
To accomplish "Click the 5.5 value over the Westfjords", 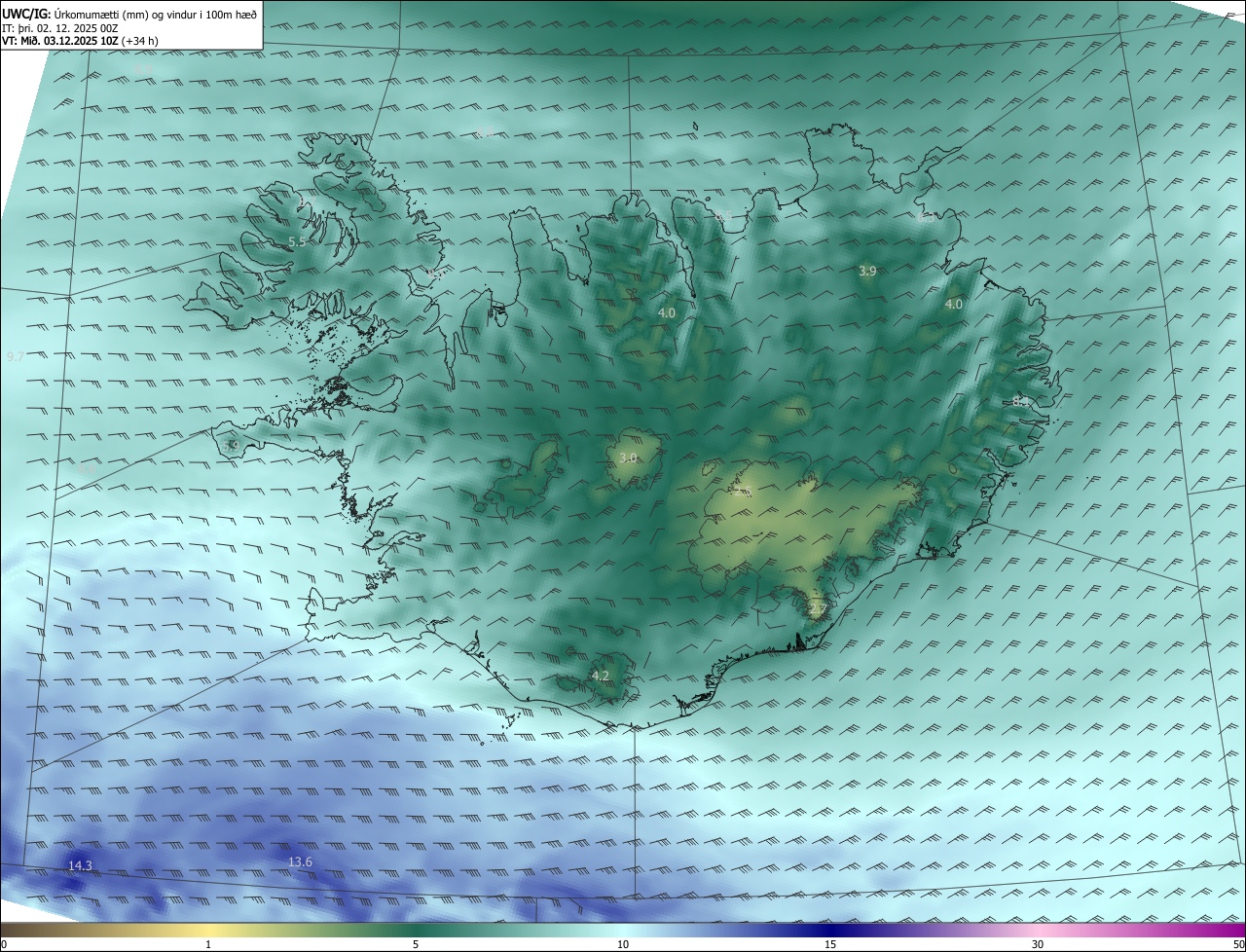I will (x=297, y=241).
